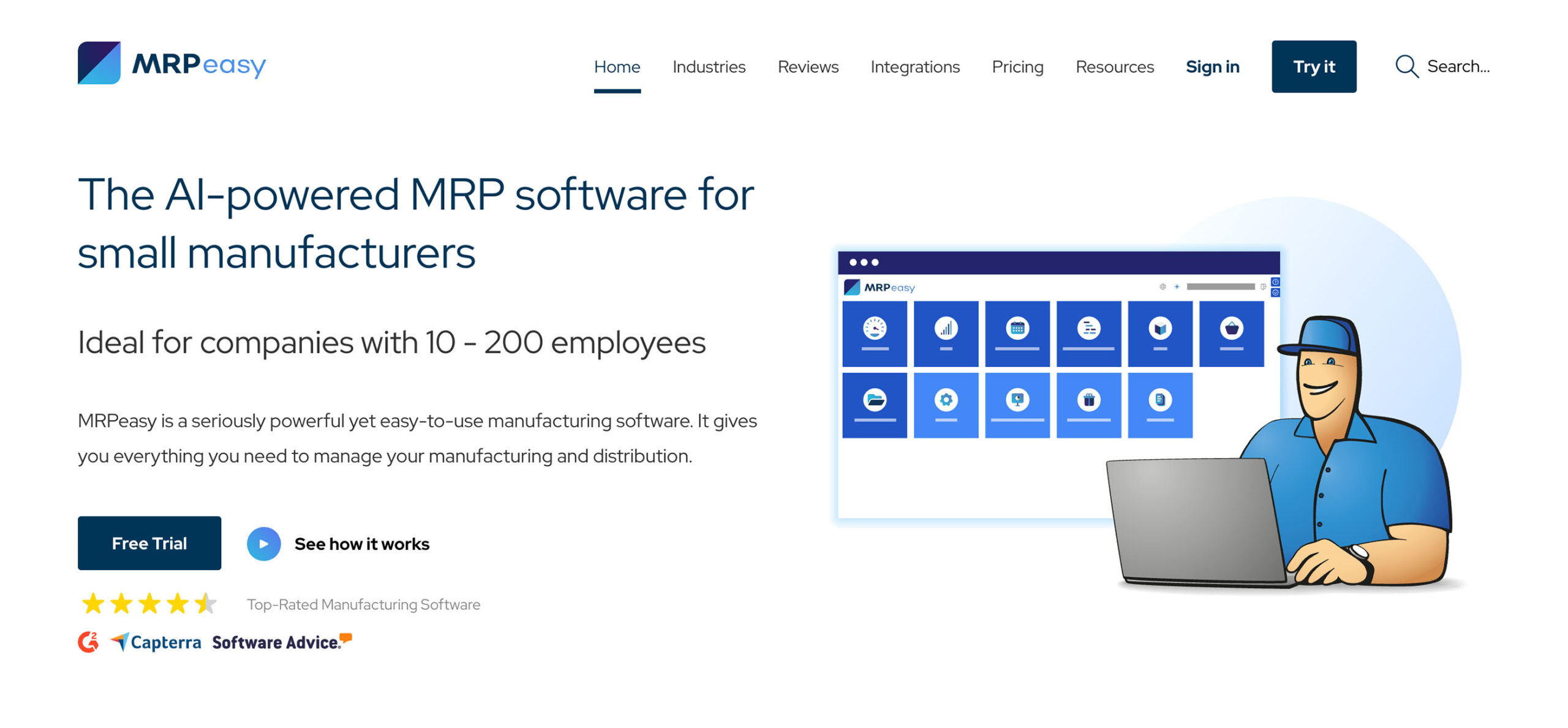Screen dimensions: 1568x728
Task: Click the box stock tile in illustration
Action: pos(1160,334)
